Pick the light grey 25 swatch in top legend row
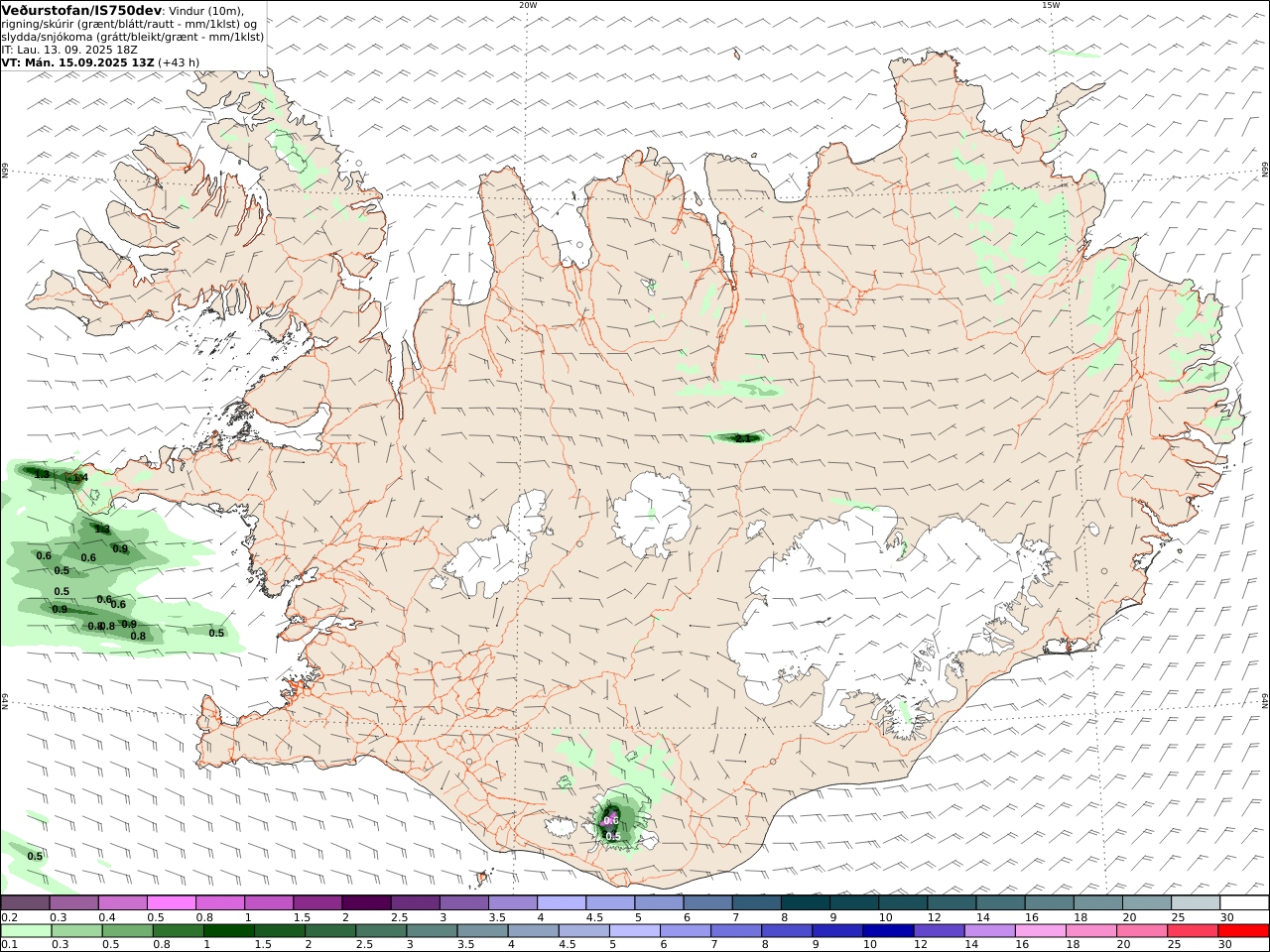Viewport: 1270px width, 952px height. coord(1196,902)
